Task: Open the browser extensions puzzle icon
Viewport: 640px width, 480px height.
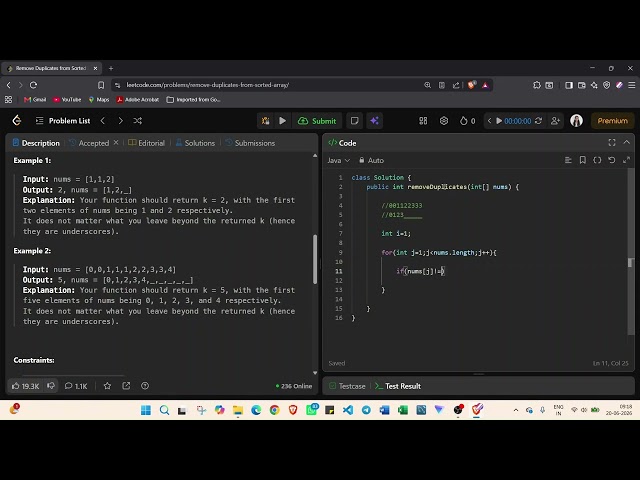Action: coord(537,85)
